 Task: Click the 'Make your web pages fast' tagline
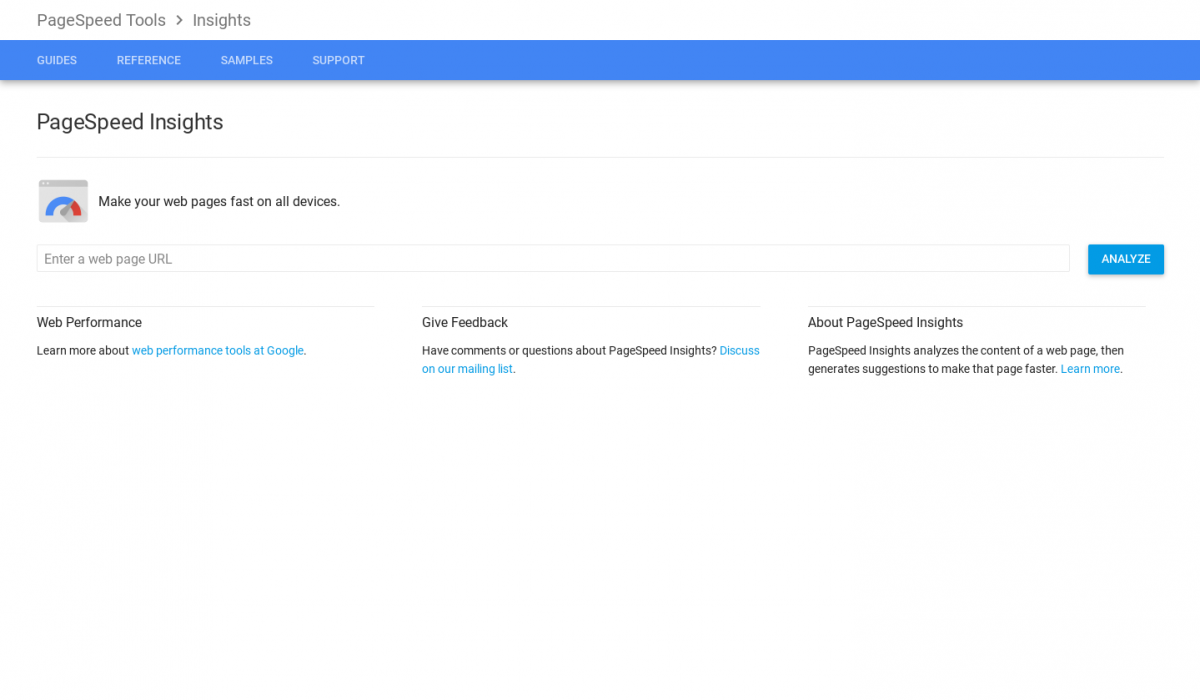[219, 201]
